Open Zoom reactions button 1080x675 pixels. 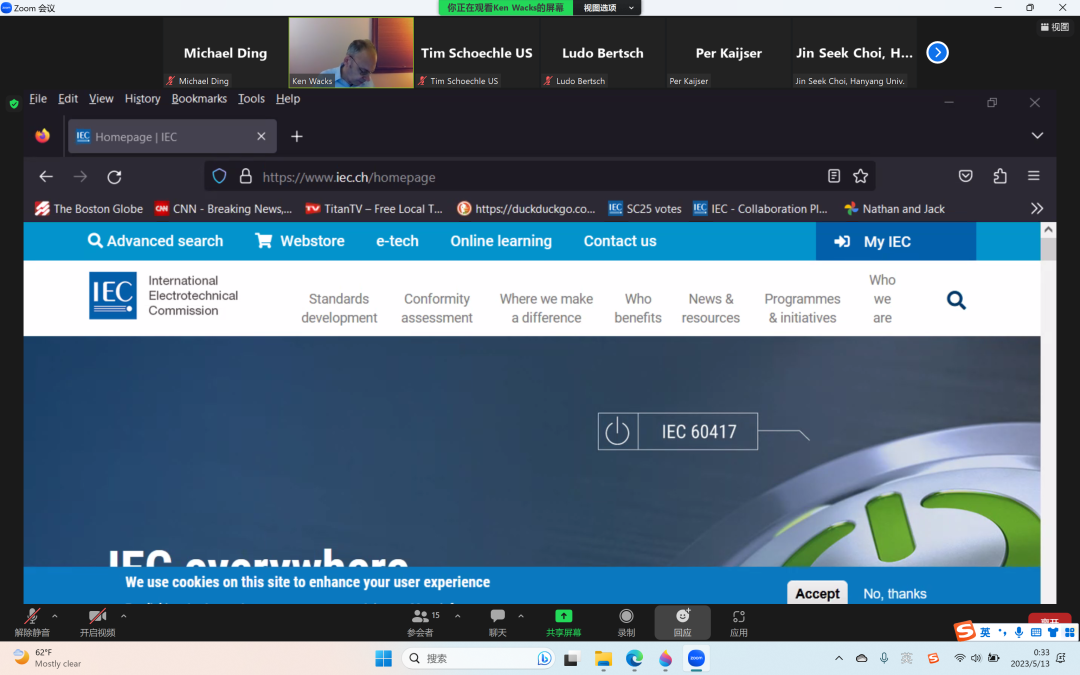[x=683, y=622]
